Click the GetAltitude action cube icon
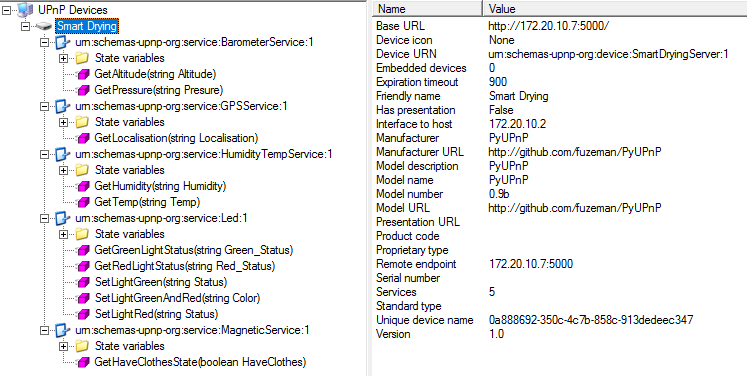Screen dimensions: 747x376 [83, 74]
